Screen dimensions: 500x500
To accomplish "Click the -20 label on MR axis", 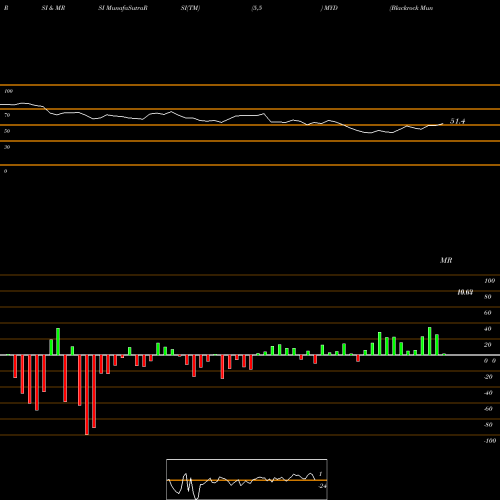I will pos(488,377).
